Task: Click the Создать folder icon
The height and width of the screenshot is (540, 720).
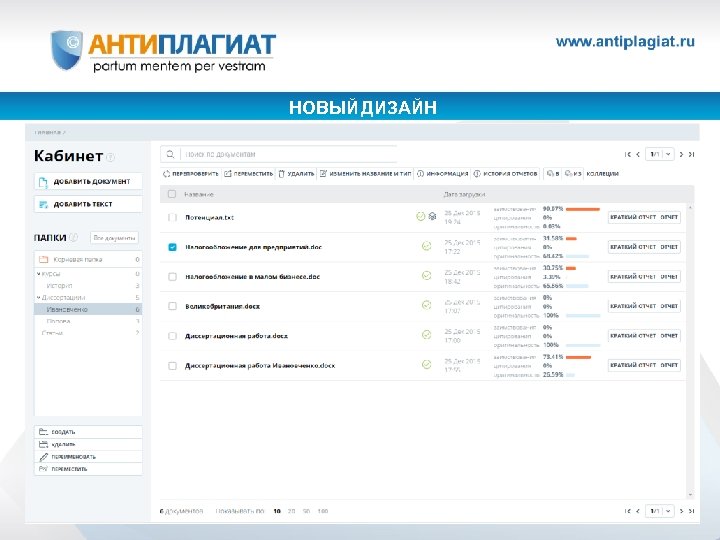Action: coord(44,432)
